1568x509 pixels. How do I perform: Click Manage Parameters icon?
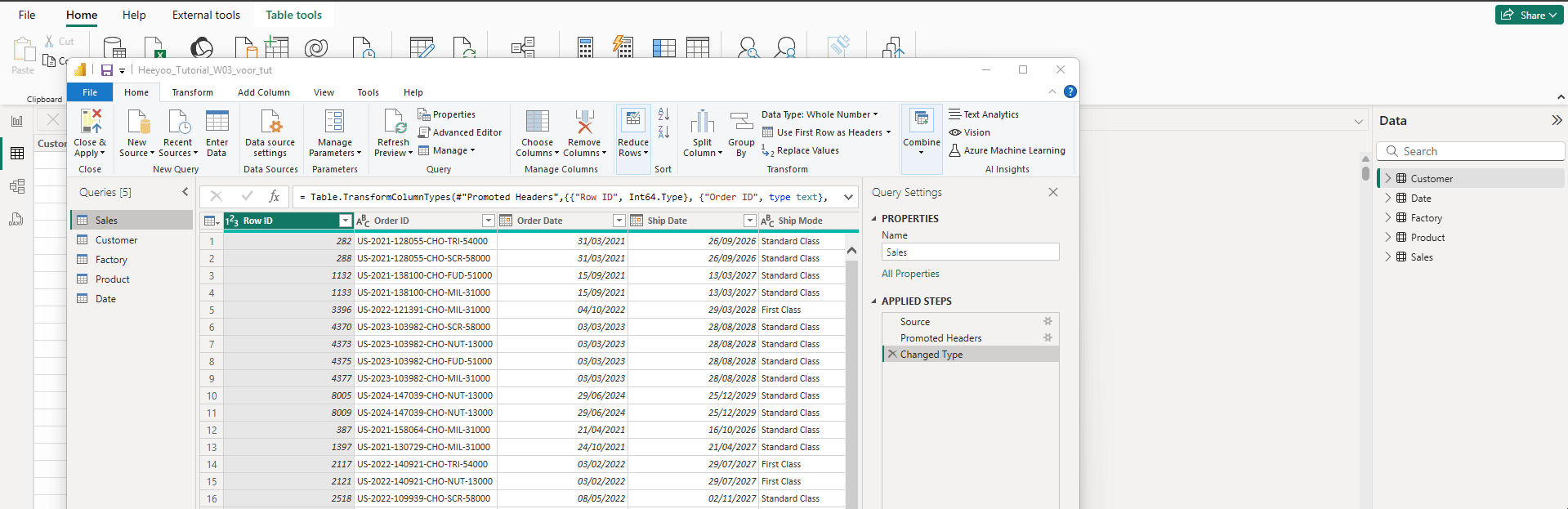tap(334, 122)
